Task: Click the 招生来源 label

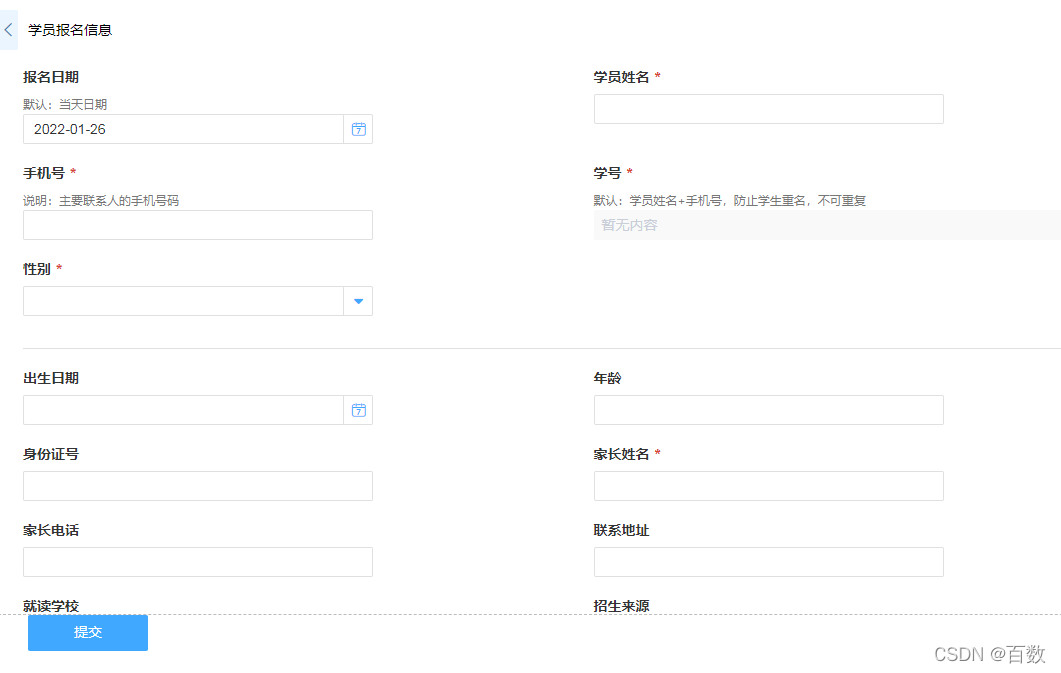Action: point(621,606)
